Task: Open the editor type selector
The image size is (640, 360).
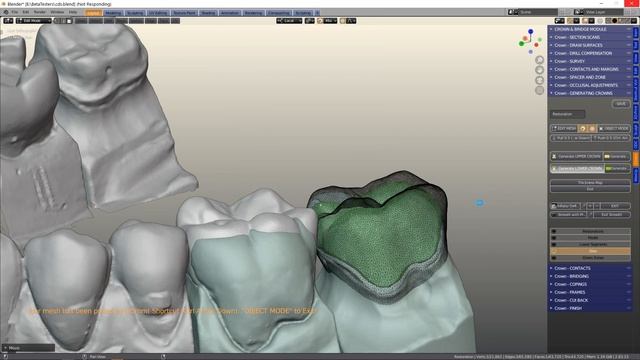Action: pos(8,21)
